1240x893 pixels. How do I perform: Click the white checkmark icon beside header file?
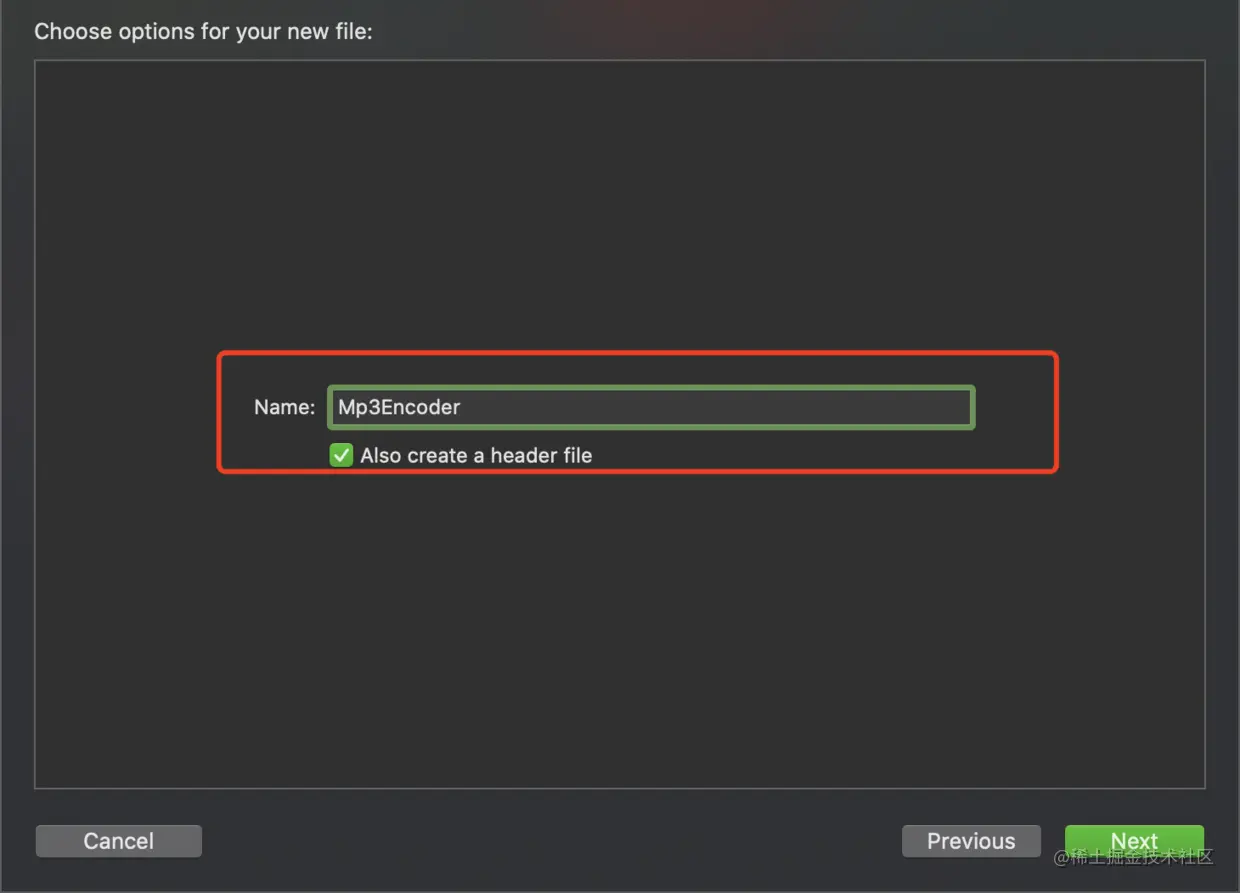342,455
